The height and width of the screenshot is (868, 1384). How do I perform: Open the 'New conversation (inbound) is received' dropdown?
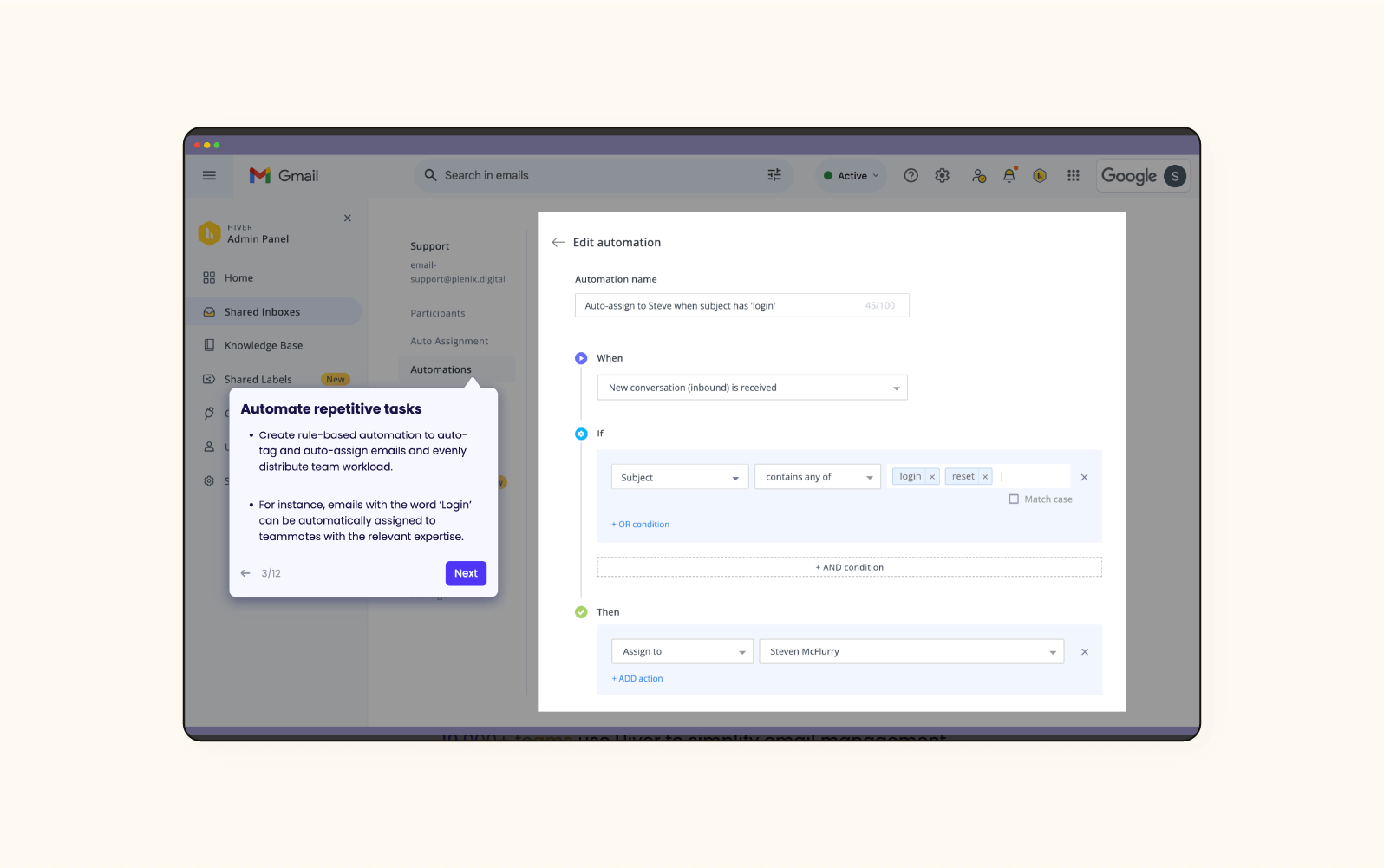pyautogui.click(x=753, y=388)
